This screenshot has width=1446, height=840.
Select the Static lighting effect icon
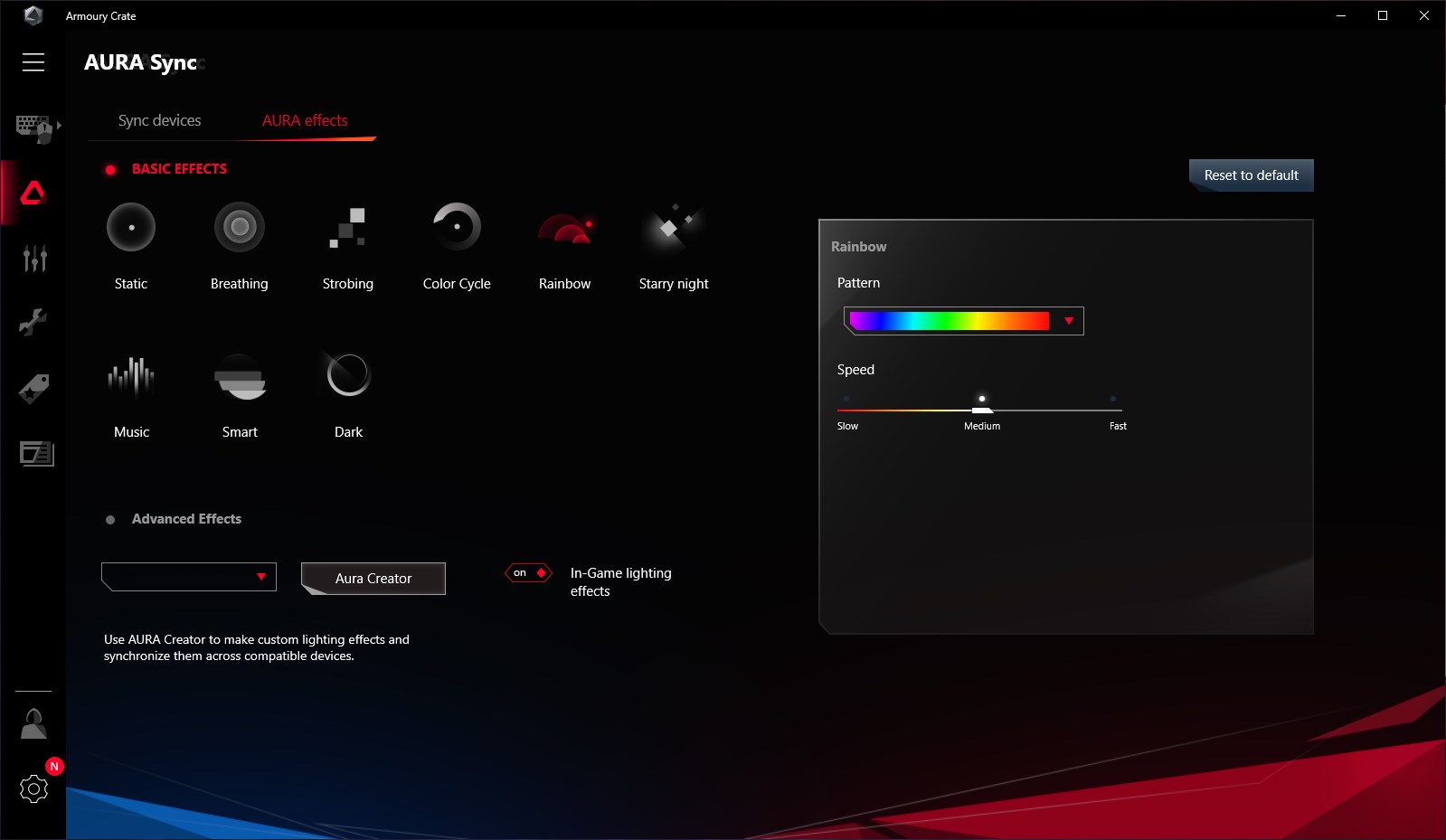coord(131,227)
